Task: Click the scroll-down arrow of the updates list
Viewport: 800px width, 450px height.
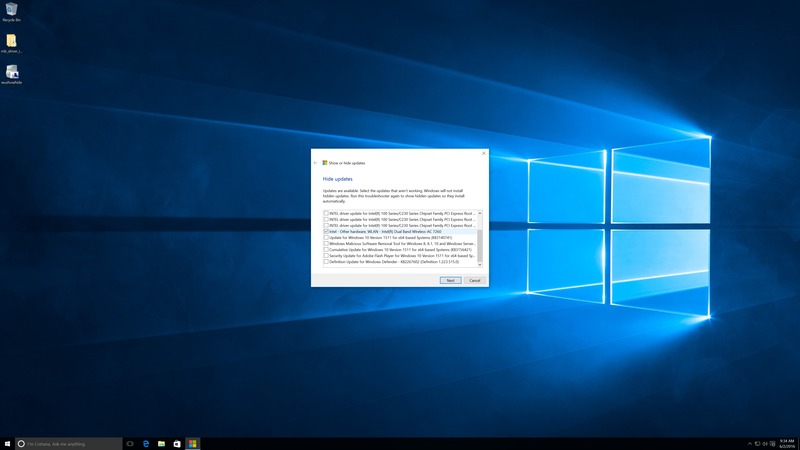Action: [x=480, y=264]
